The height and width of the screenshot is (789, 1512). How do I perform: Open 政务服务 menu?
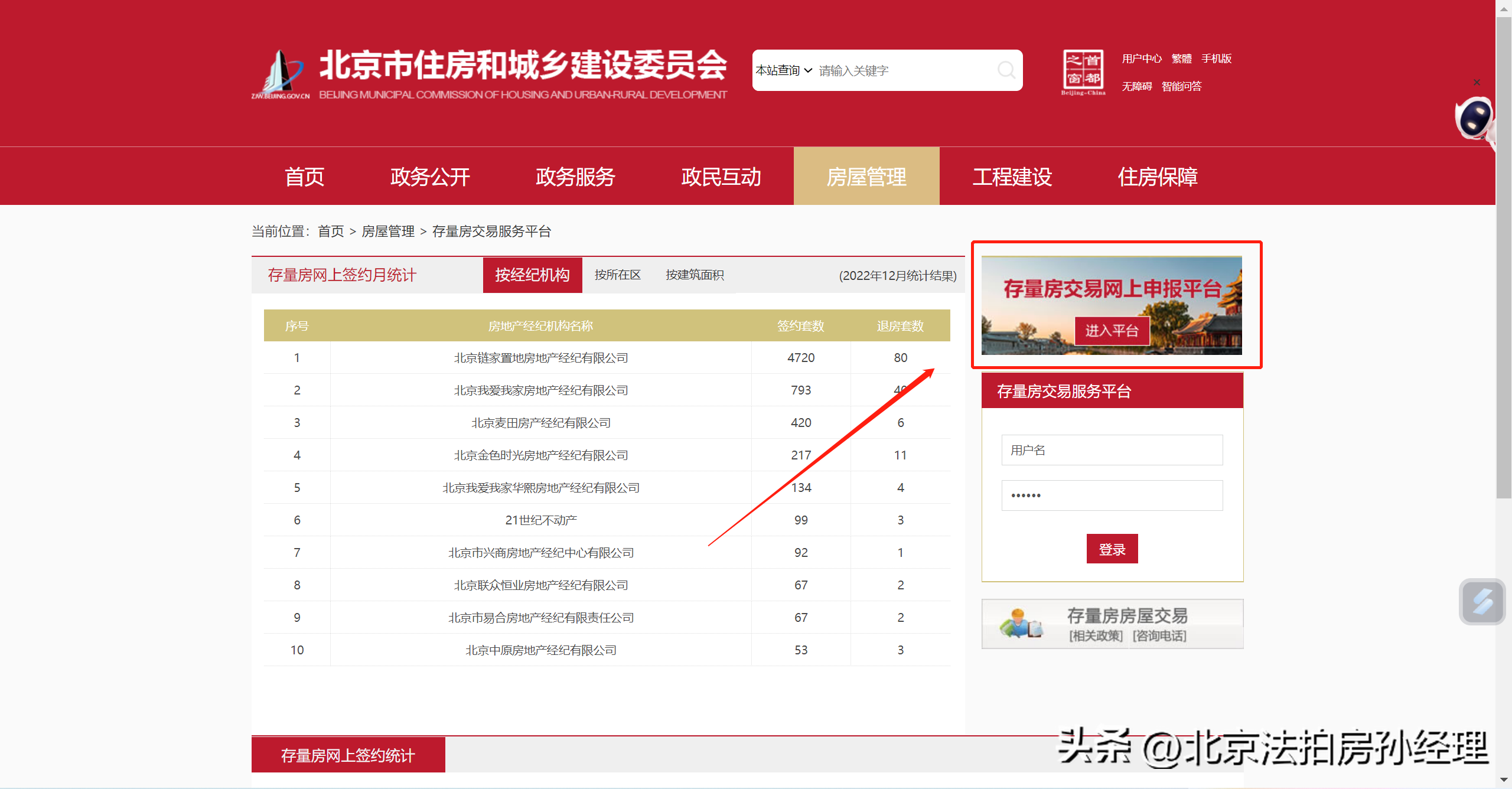(575, 177)
